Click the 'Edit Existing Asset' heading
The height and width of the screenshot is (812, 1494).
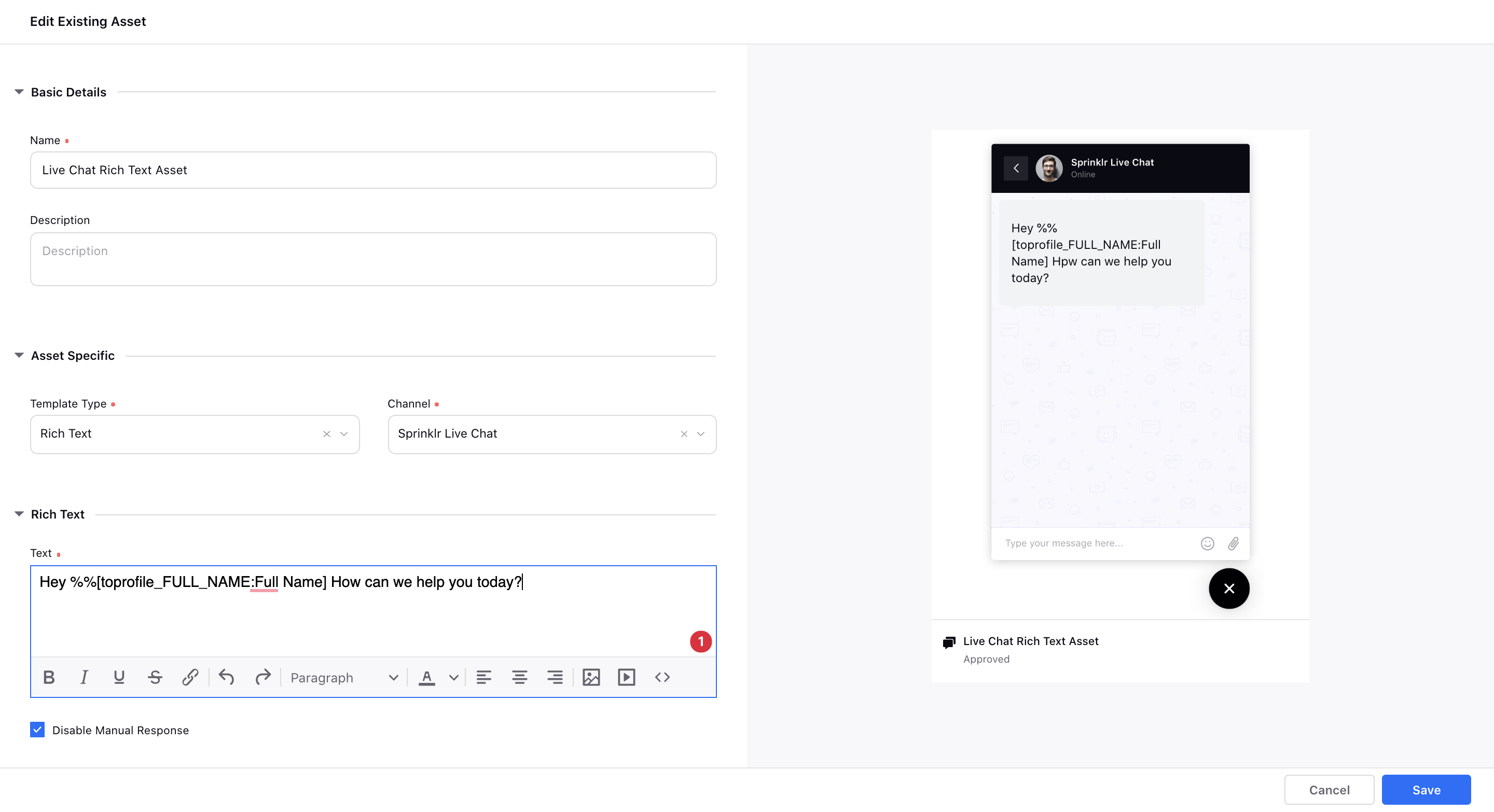88,21
